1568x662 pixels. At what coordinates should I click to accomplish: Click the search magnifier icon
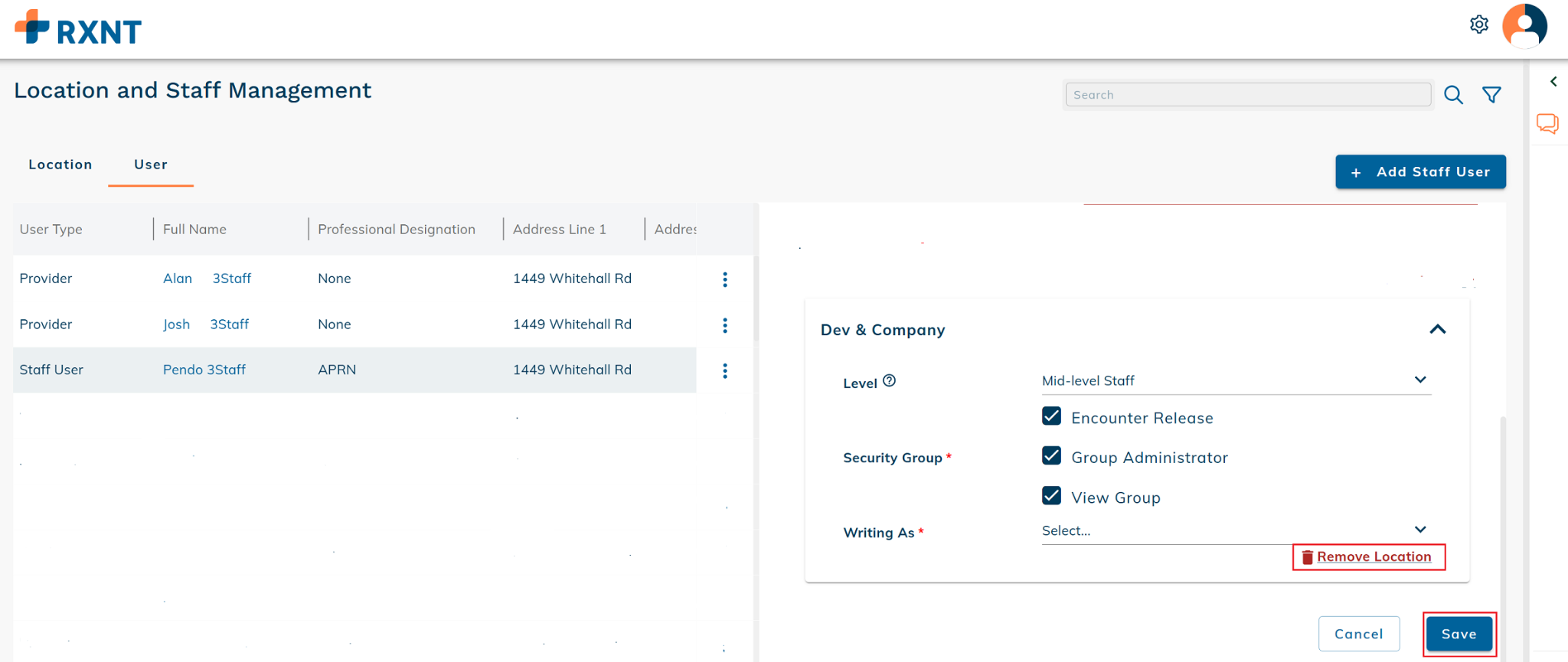(1452, 95)
